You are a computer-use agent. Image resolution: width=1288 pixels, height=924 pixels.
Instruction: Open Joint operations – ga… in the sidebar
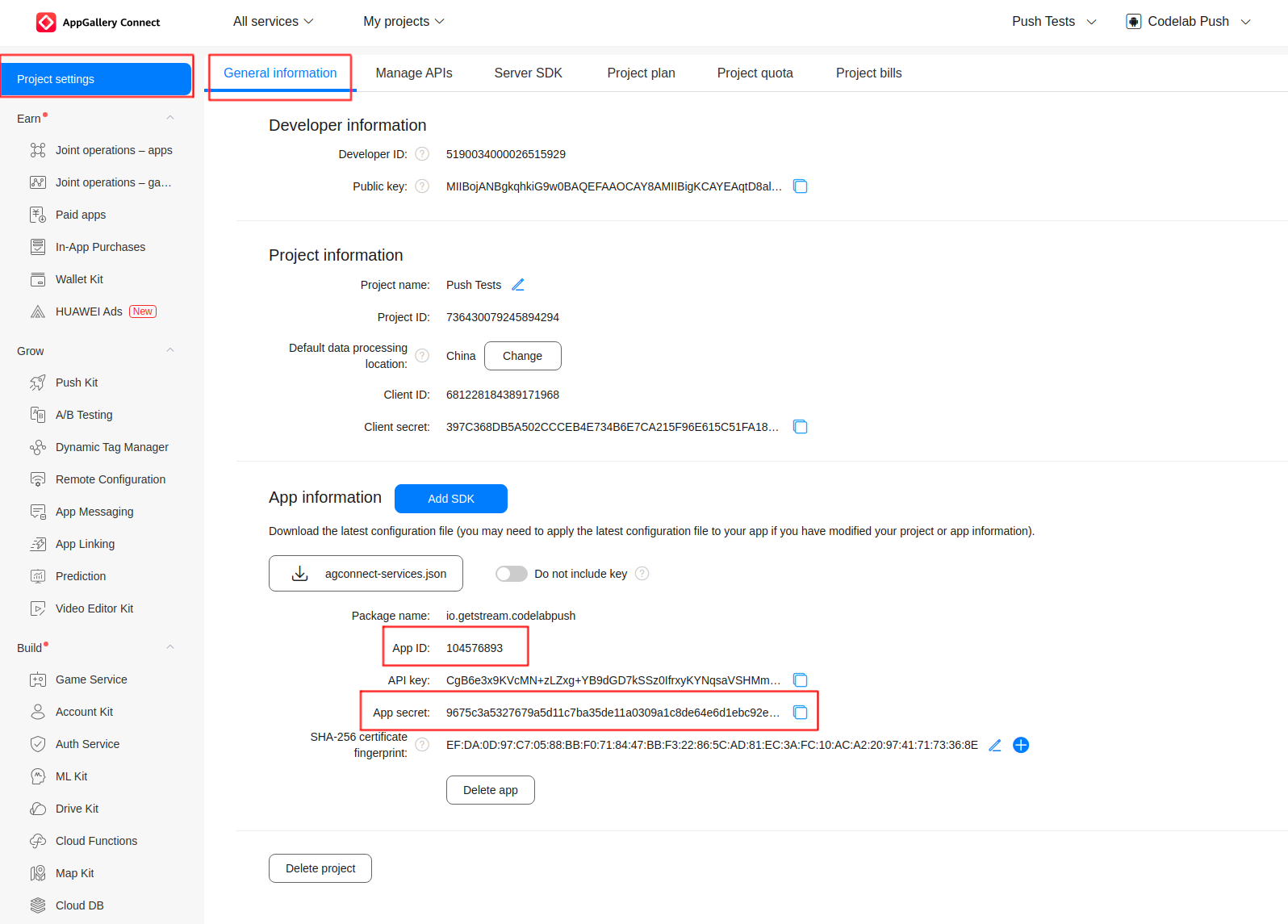(113, 182)
